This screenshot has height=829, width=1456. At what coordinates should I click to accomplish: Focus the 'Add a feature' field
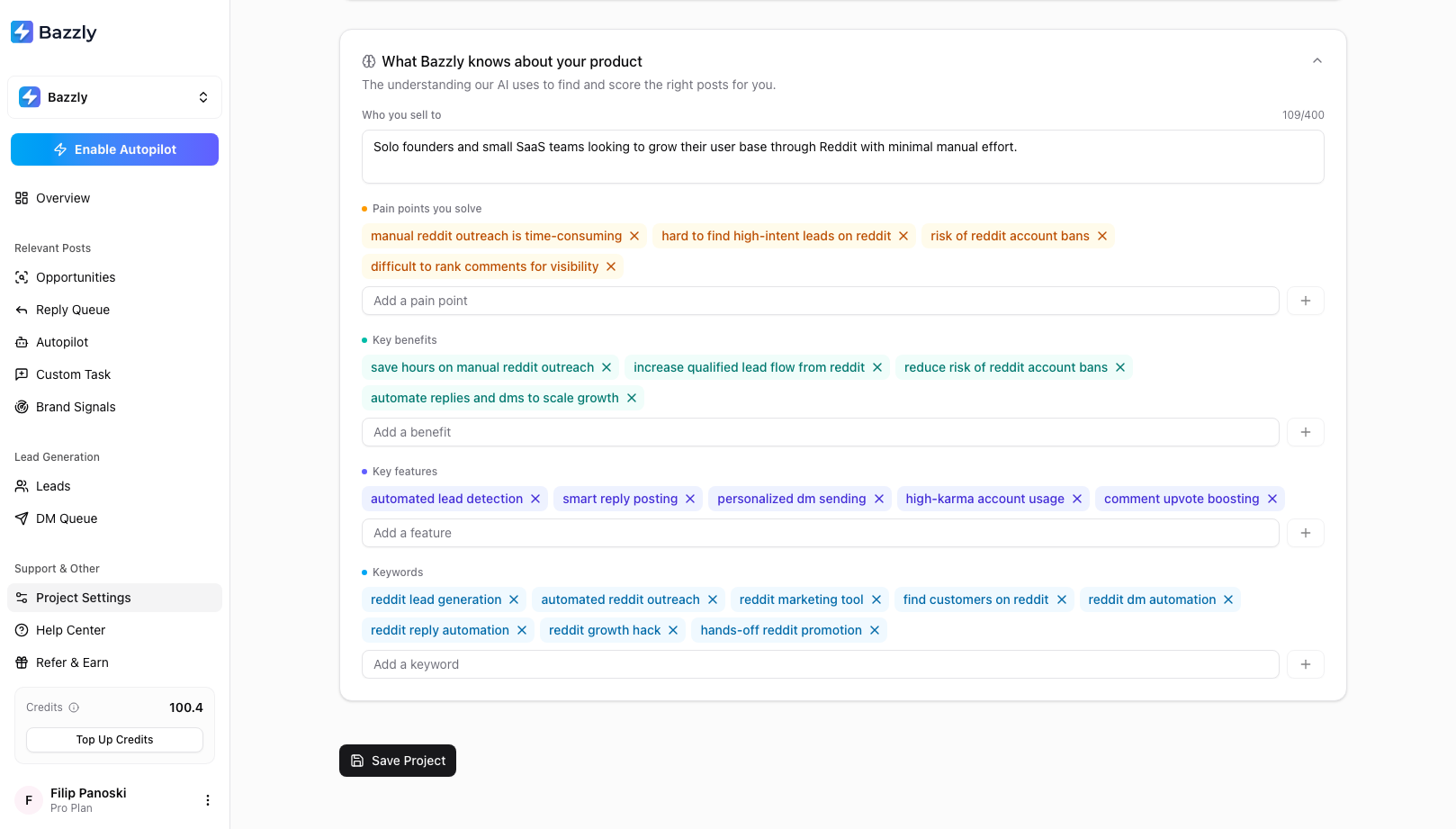pos(821,533)
